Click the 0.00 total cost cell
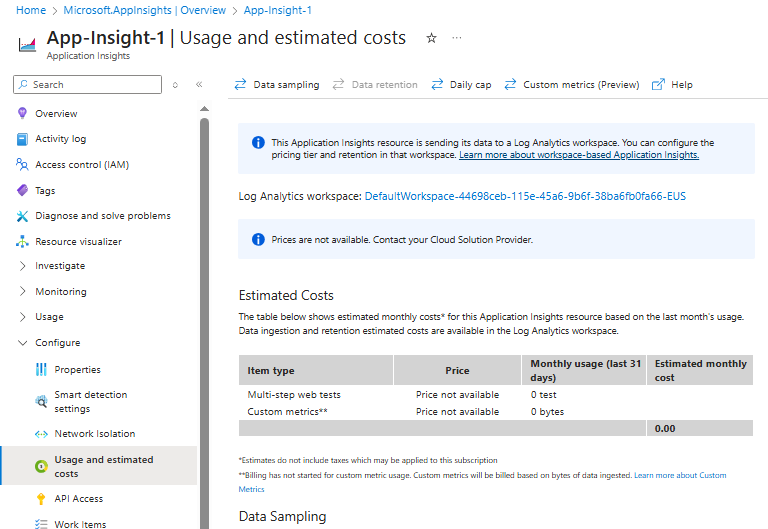Viewport: 768px width, 529px height. 700,429
